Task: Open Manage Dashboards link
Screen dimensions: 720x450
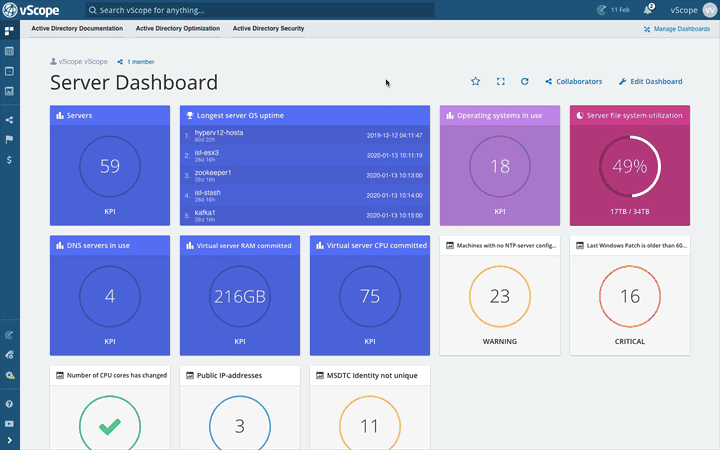Action: coord(677,29)
